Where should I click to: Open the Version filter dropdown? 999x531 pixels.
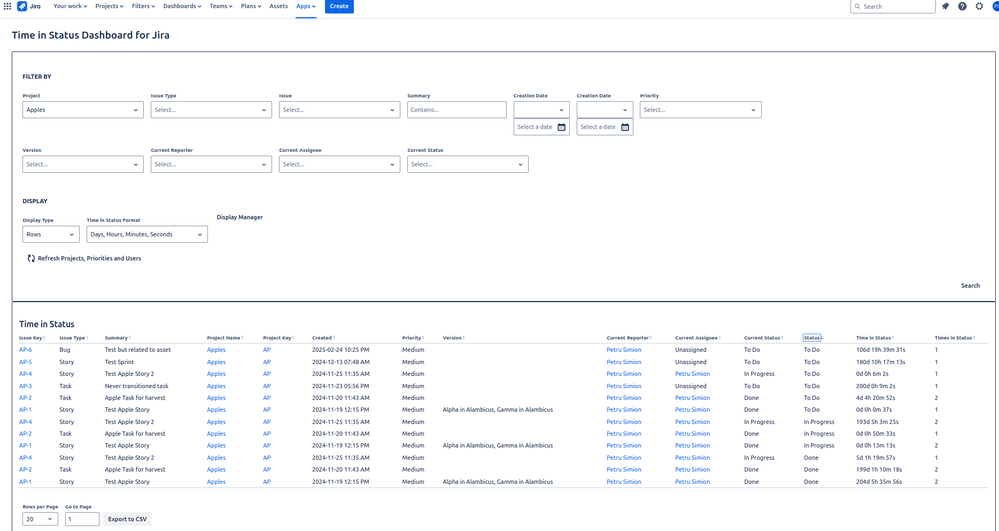tap(83, 164)
